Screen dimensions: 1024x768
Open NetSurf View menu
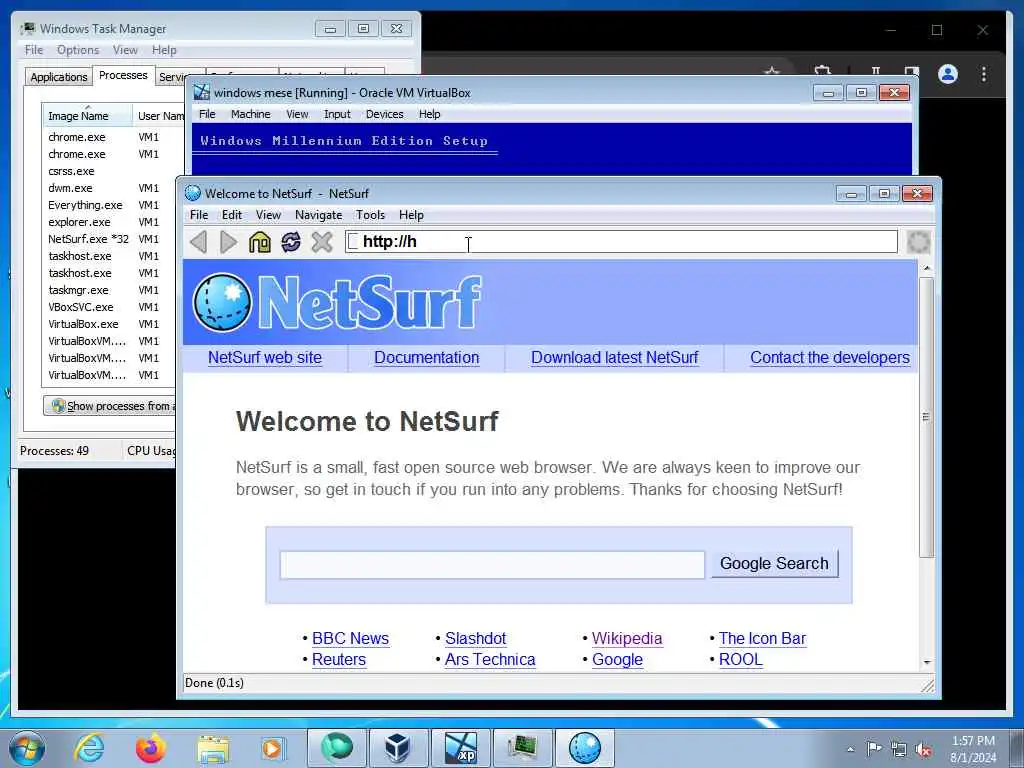[x=268, y=215]
